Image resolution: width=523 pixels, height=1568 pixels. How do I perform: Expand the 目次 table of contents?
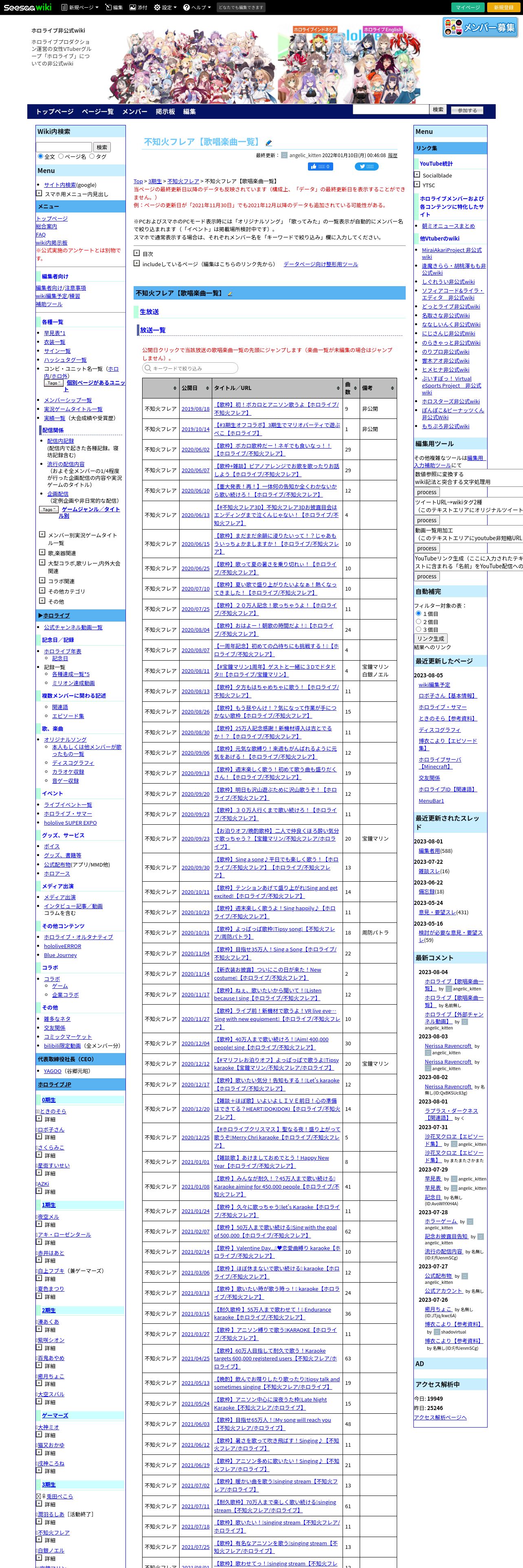point(137,253)
